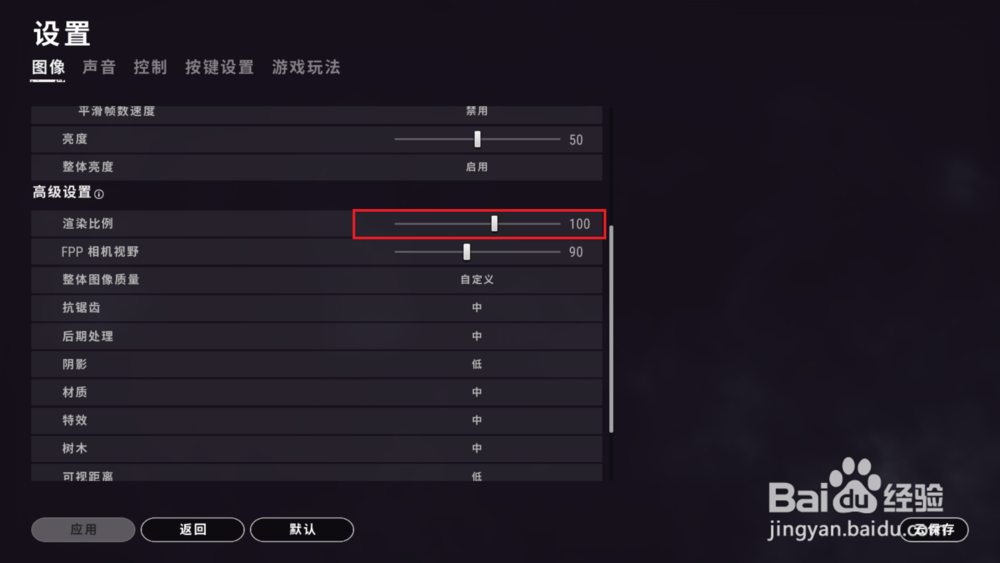1000x563 pixels.
Task: Select the 按键设置 tab
Action: click(219, 68)
